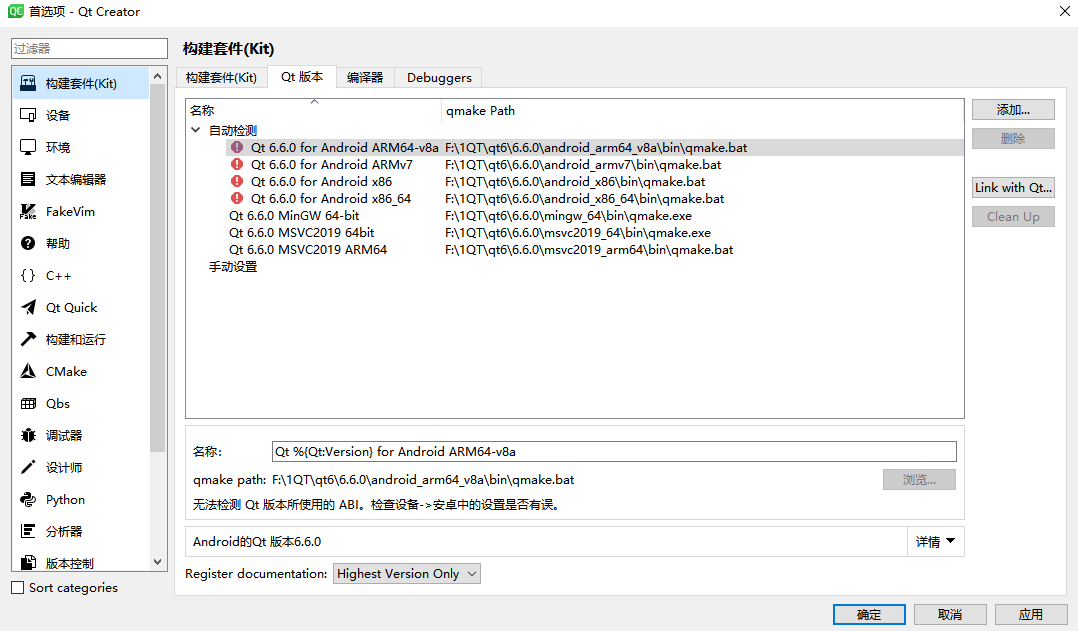Cancel the dialog with 取消

pos(950,615)
